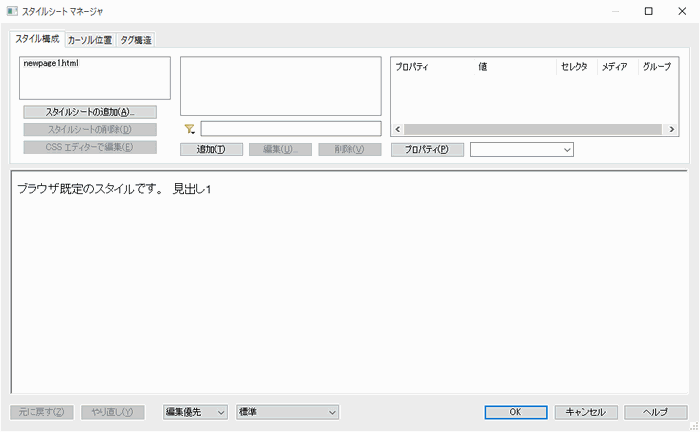Click into the filter text field
The image size is (700, 432).
click(x=290, y=129)
